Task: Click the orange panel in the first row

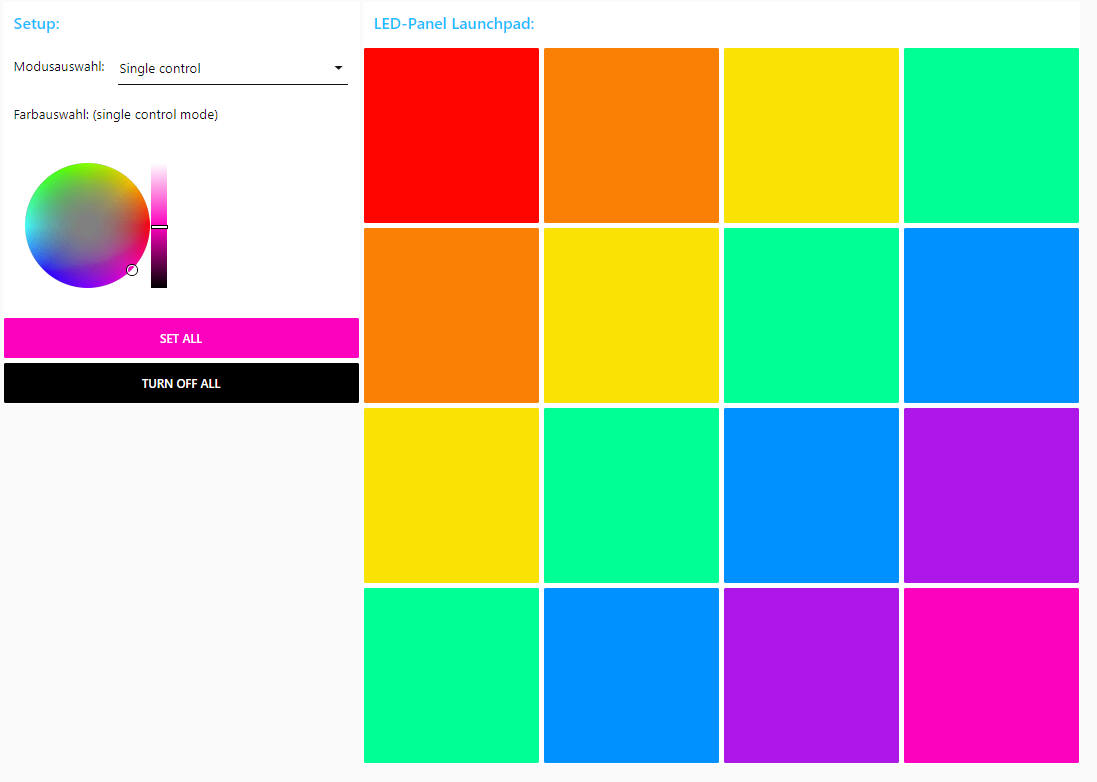Action: tap(631, 135)
